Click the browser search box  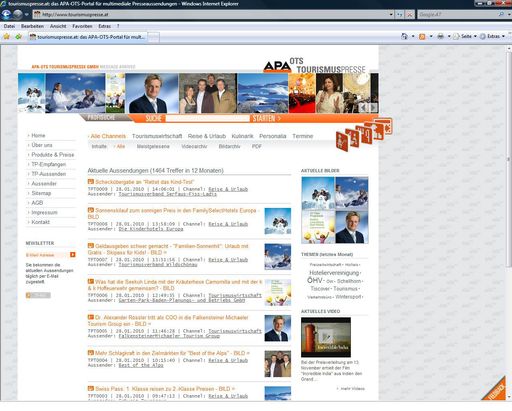pos(457,15)
